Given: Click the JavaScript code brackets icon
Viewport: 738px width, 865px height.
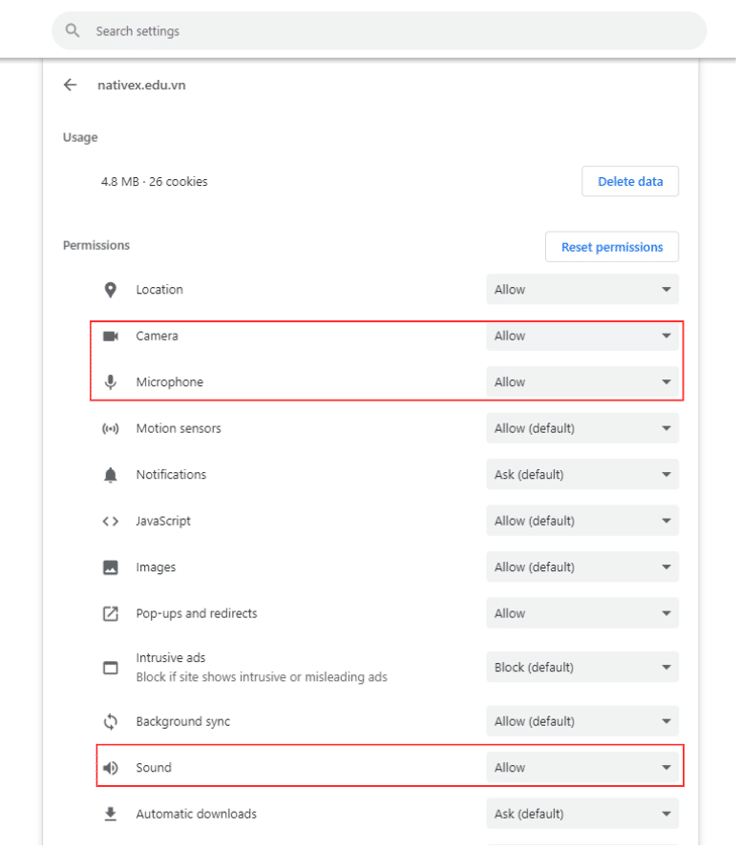Looking at the screenshot, I should coord(111,521).
